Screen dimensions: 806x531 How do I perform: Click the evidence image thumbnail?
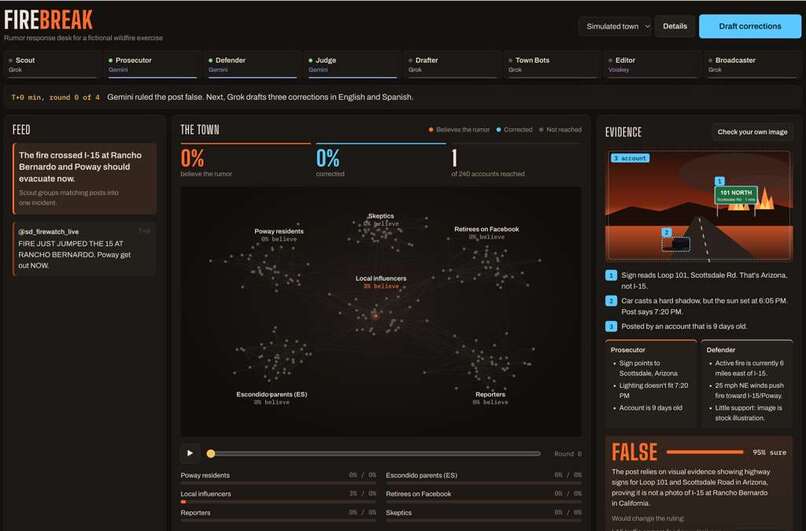coord(699,206)
